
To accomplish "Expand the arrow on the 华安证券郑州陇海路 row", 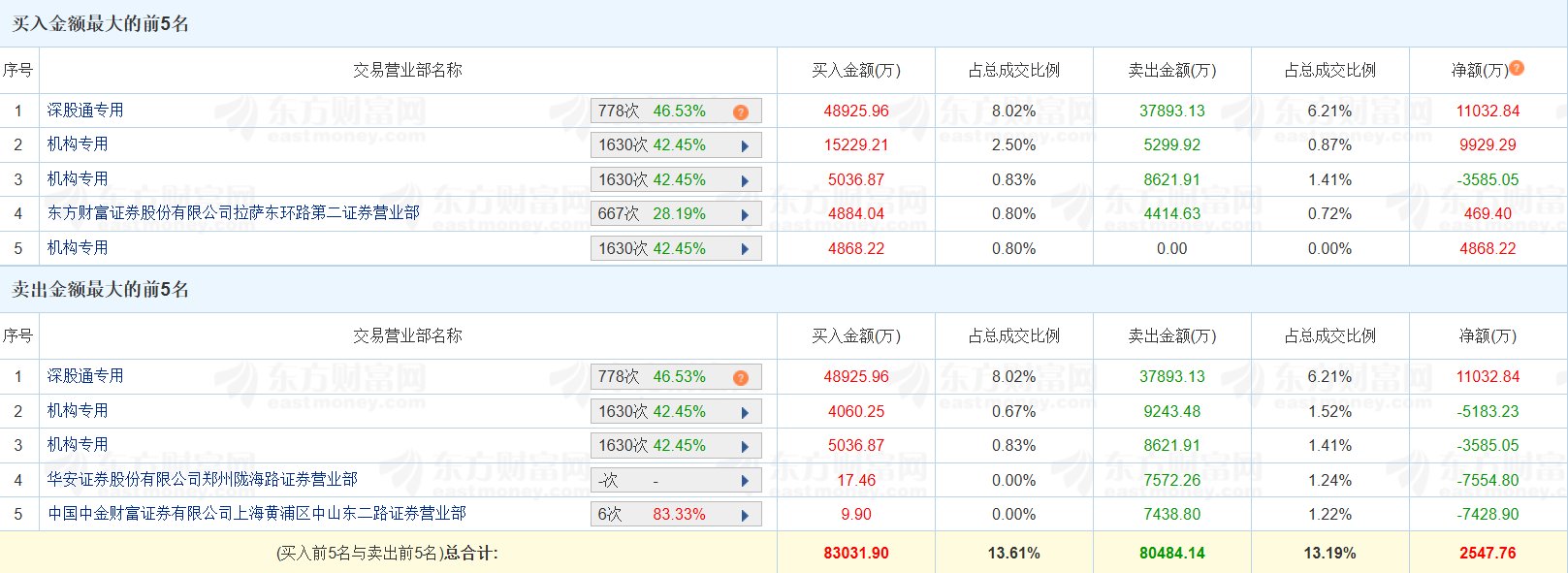I will pos(745,481).
